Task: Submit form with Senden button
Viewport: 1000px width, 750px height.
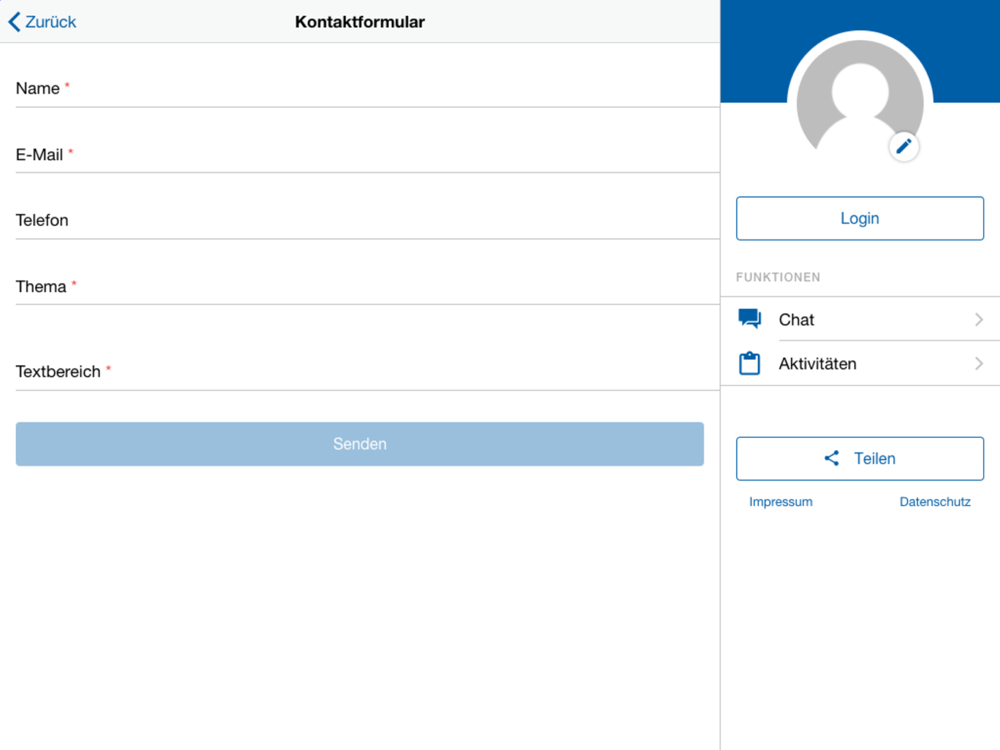Action: (x=360, y=444)
